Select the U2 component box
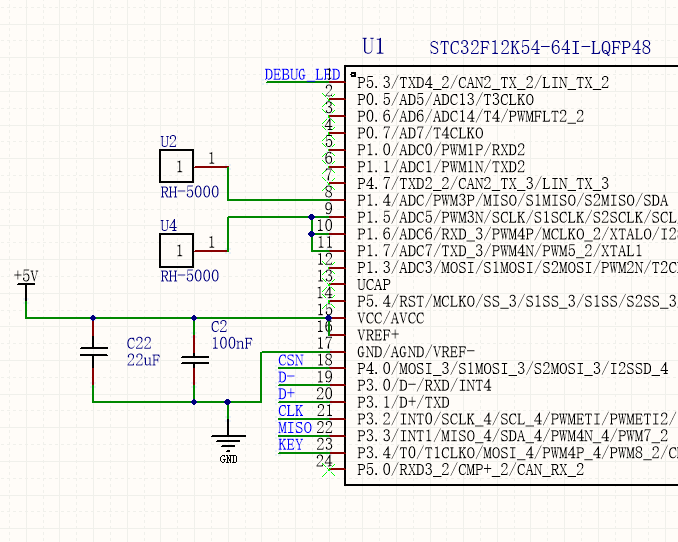This screenshot has height=542, width=678. coord(176,166)
